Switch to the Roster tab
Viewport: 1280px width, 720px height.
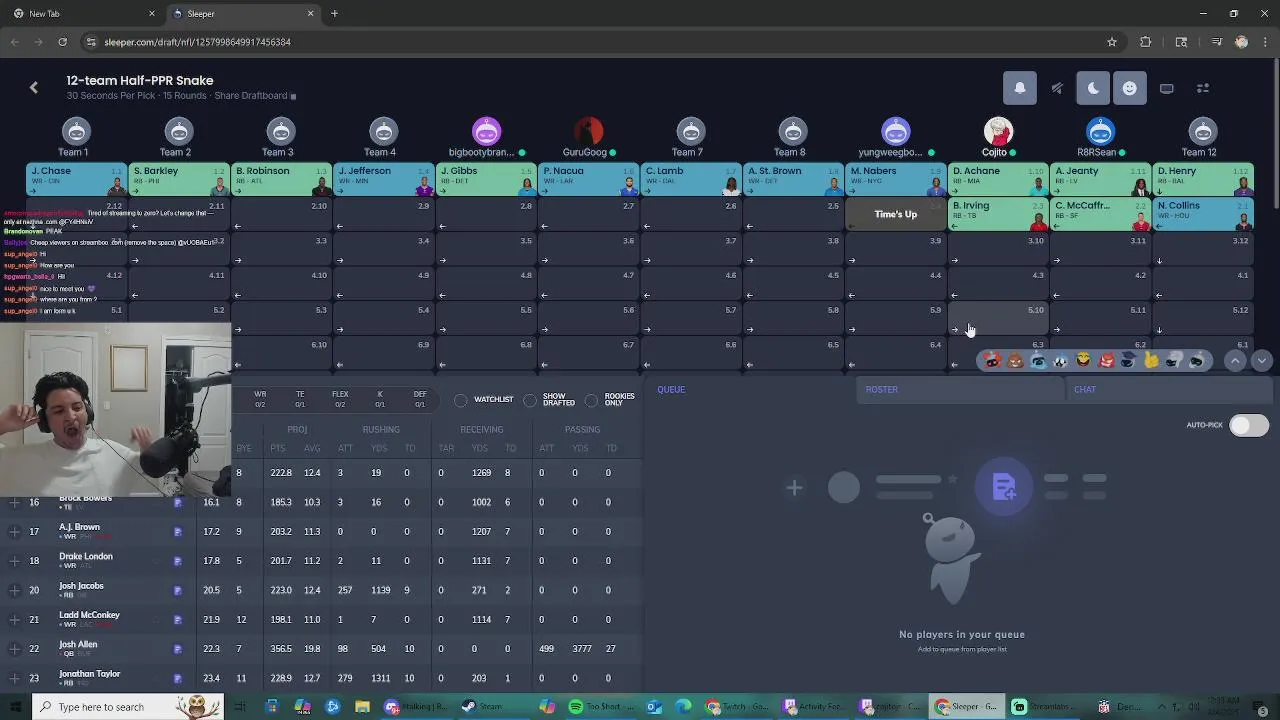[882, 390]
